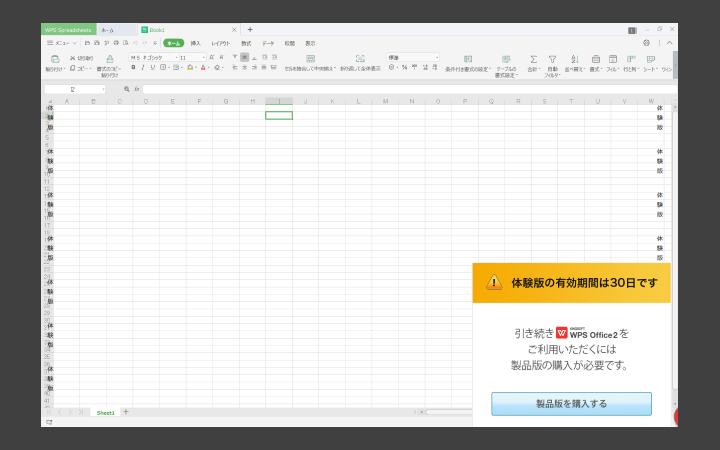720x450 pixels.
Task: Switch to the データ ribbon tab
Action: click(x=268, y=43)
